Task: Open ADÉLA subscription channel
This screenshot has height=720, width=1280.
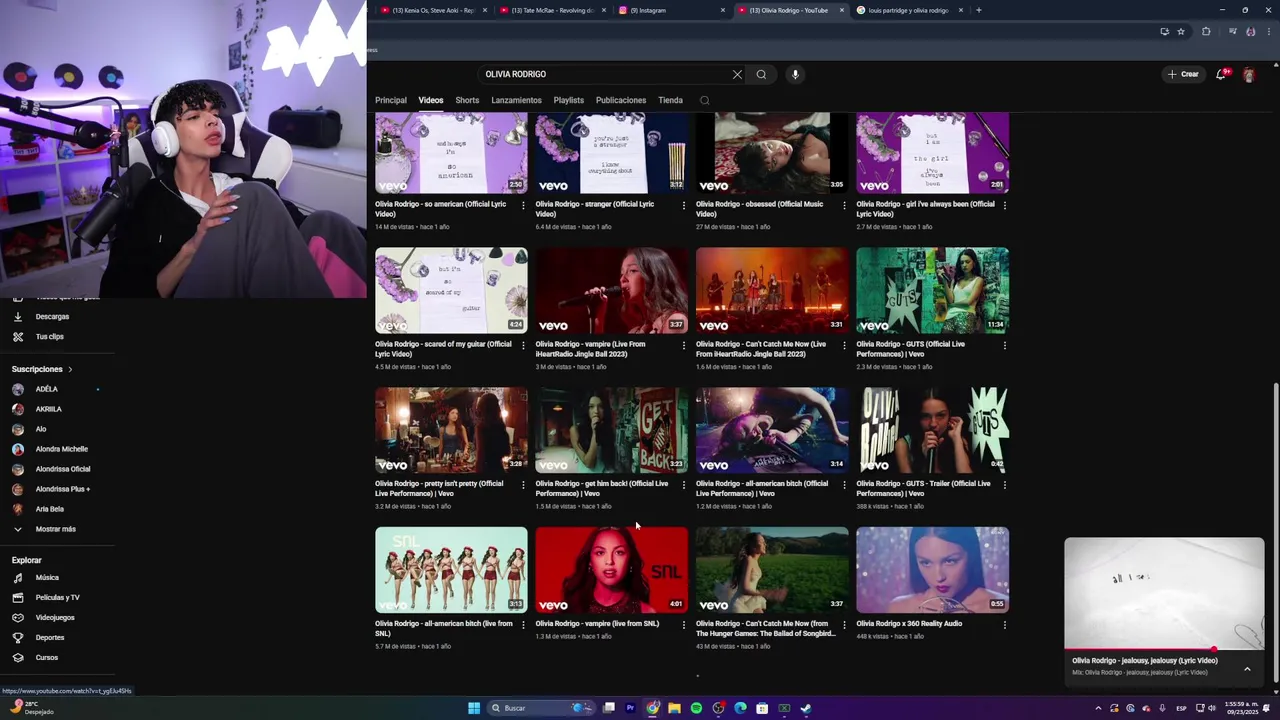Action: pos(46,389)
